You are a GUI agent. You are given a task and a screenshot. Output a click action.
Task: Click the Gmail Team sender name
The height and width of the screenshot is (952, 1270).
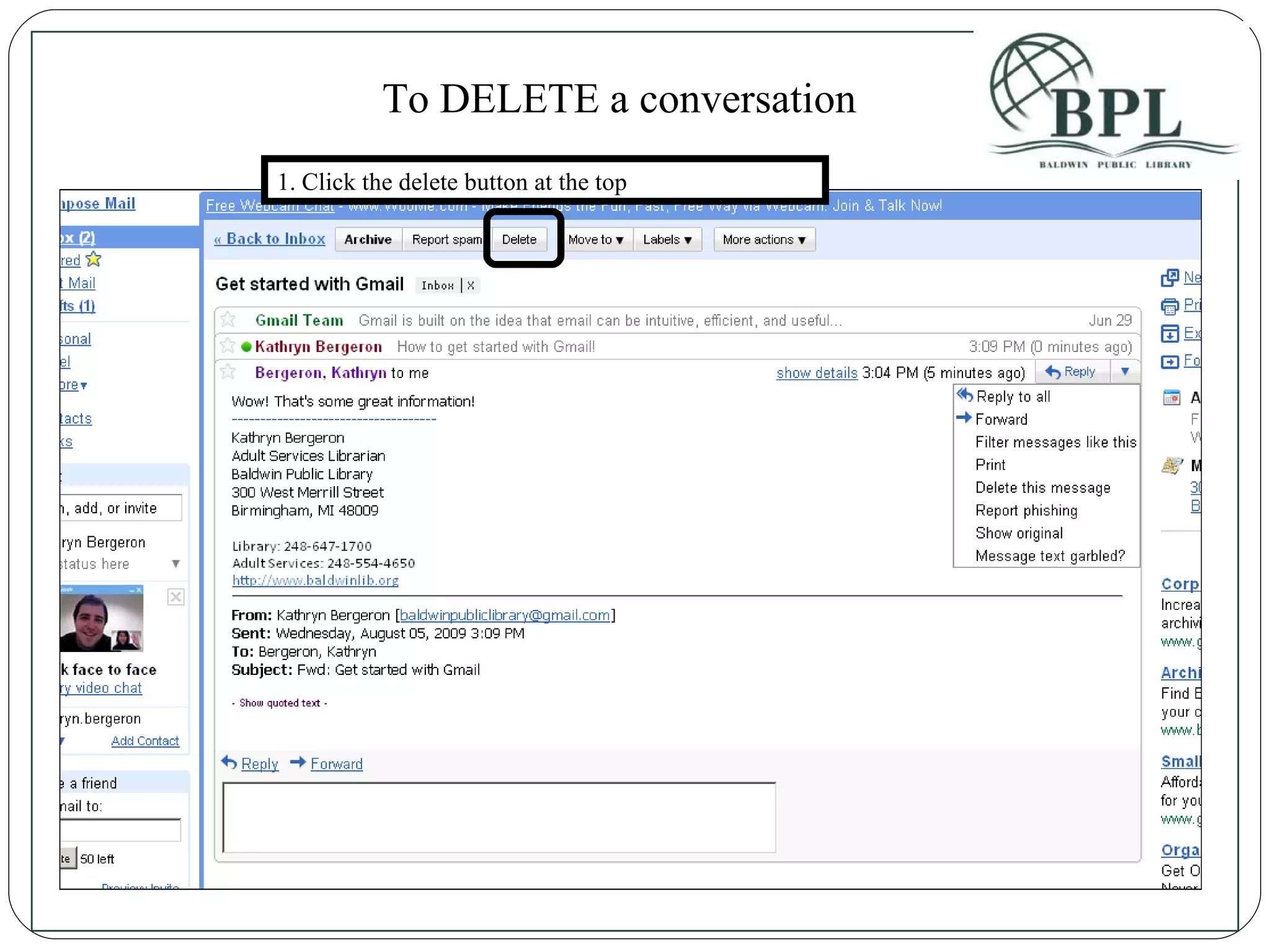click(x=299, y=320)
